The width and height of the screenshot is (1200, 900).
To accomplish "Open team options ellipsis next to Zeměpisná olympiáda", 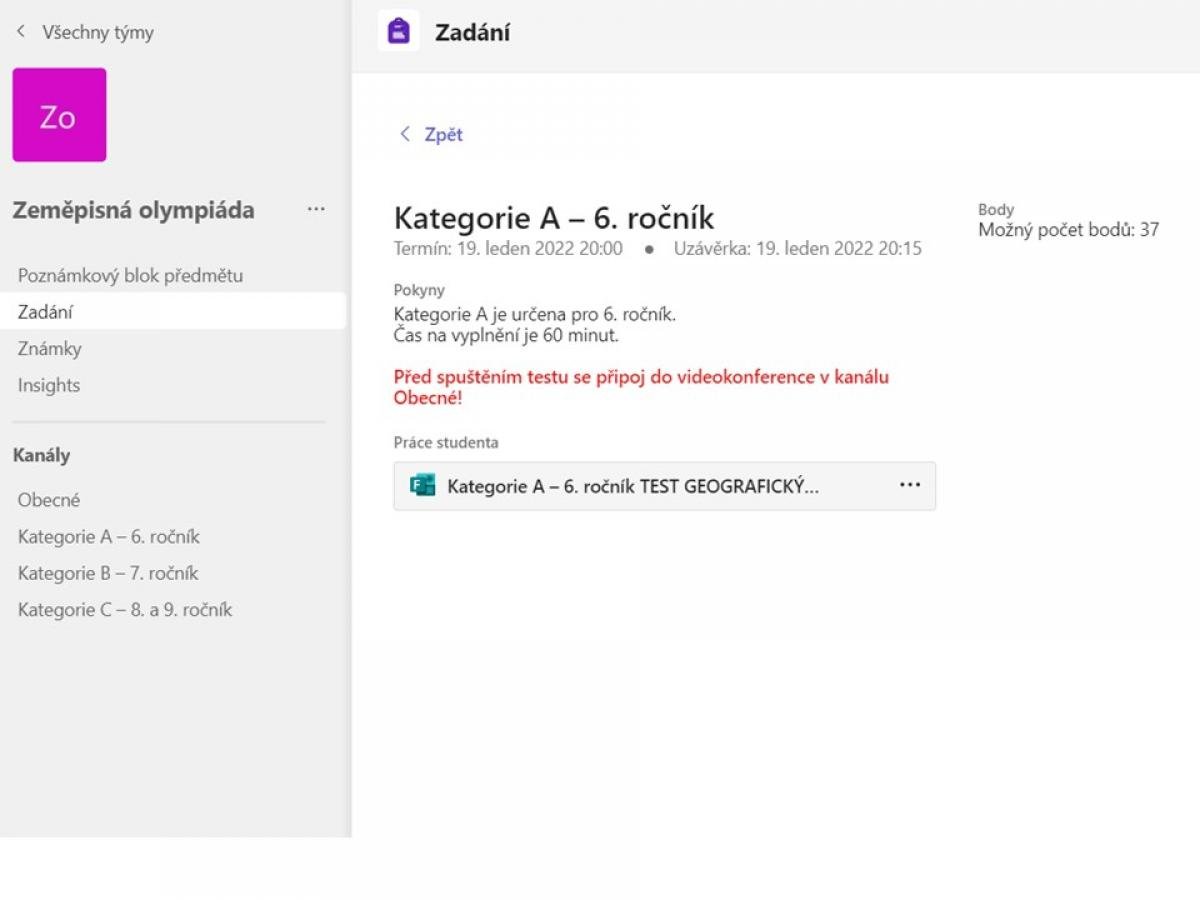I will click(x=316, y=210).
